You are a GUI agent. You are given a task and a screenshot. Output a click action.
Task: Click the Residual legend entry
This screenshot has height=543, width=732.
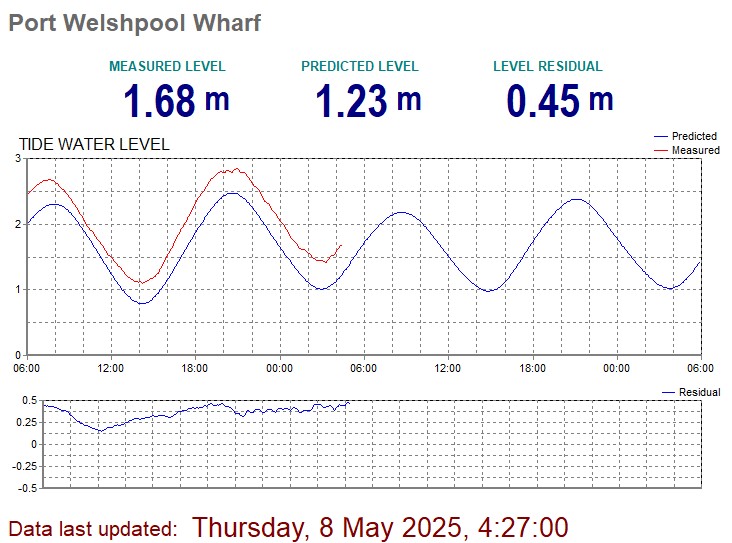(699, 393)
